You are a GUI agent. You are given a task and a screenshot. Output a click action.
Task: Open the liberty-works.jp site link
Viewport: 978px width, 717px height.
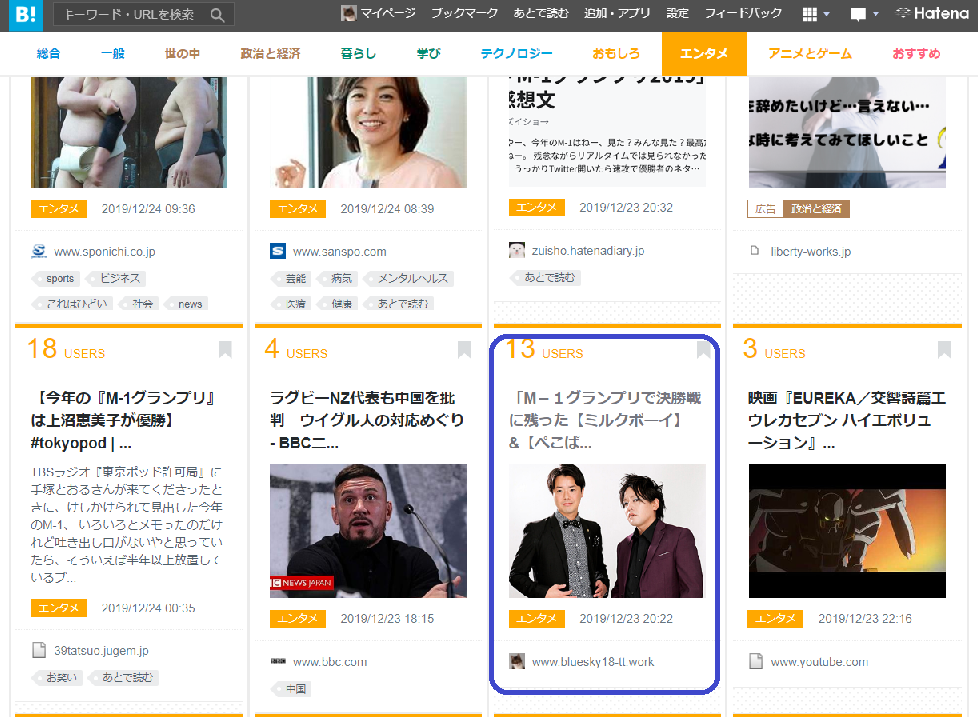[810, 252]
